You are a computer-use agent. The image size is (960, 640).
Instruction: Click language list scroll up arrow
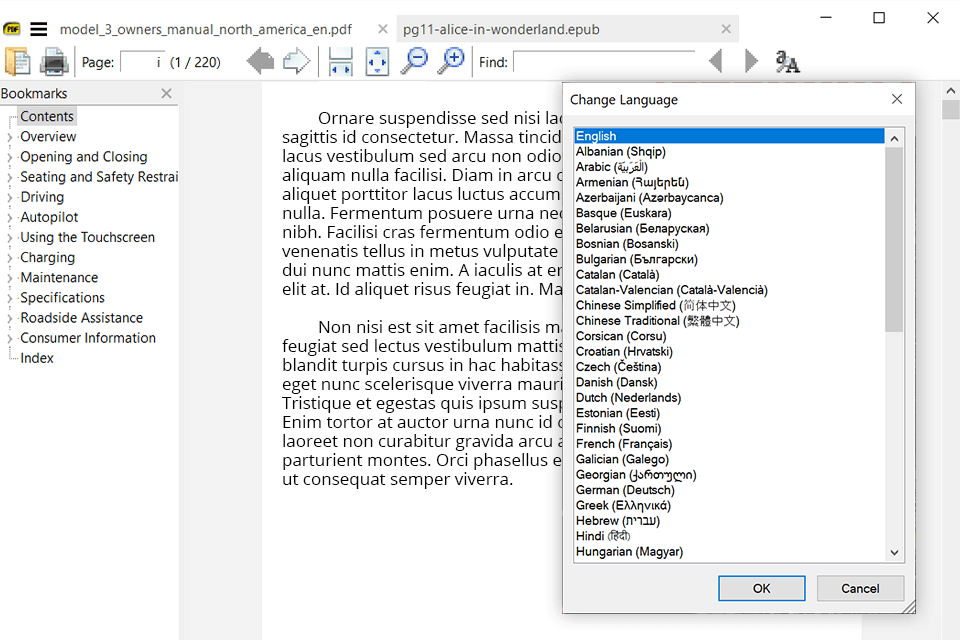894,138
